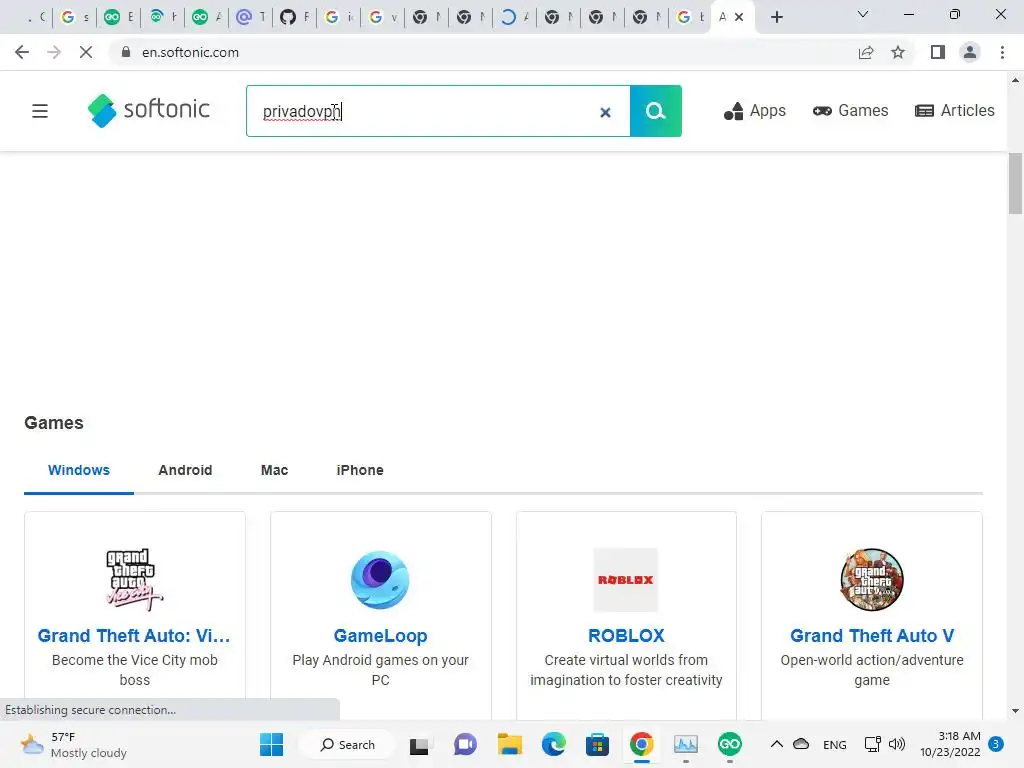Open Task View on the taskbar
The image size is (1024, 768).
(x=419, y=744)
